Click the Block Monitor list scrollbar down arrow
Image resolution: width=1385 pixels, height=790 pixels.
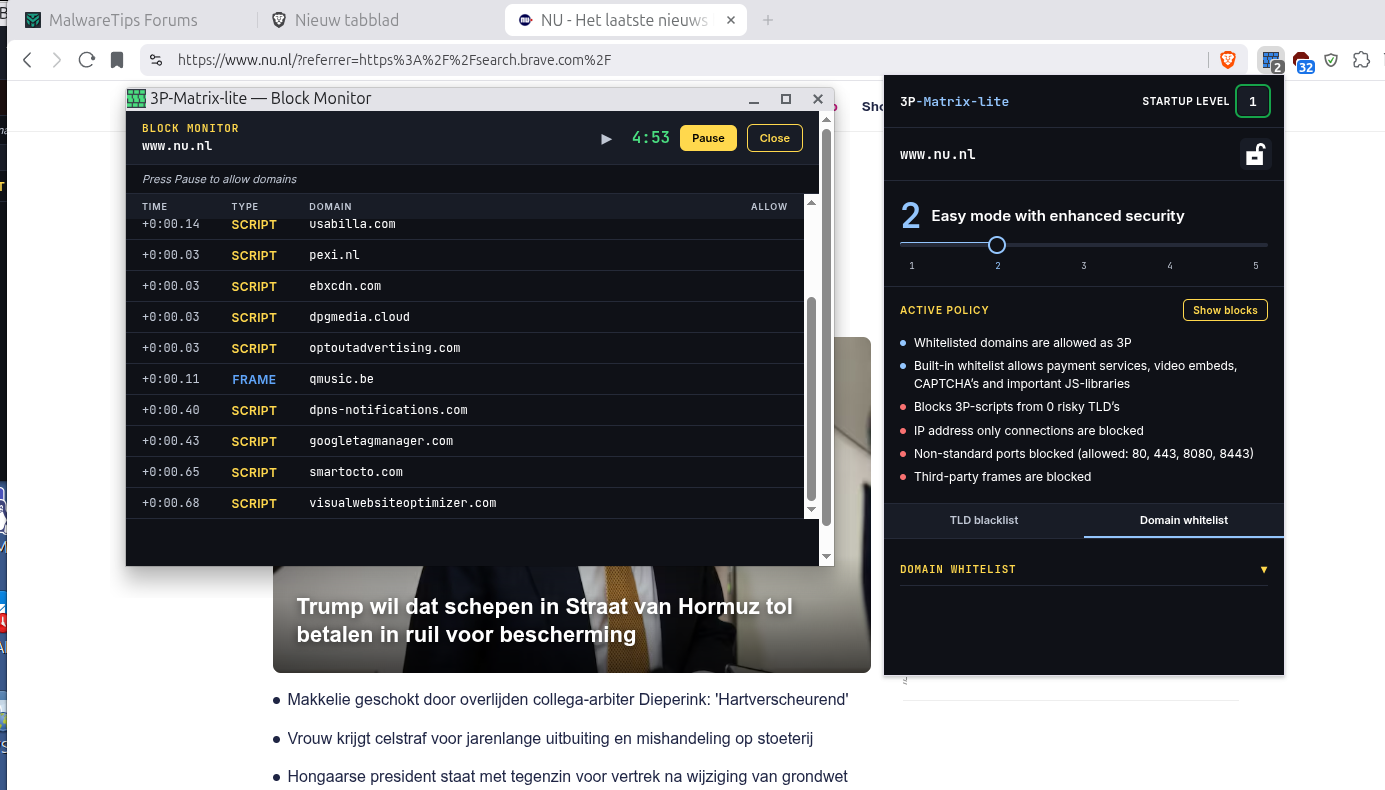[x=811, y=510]
